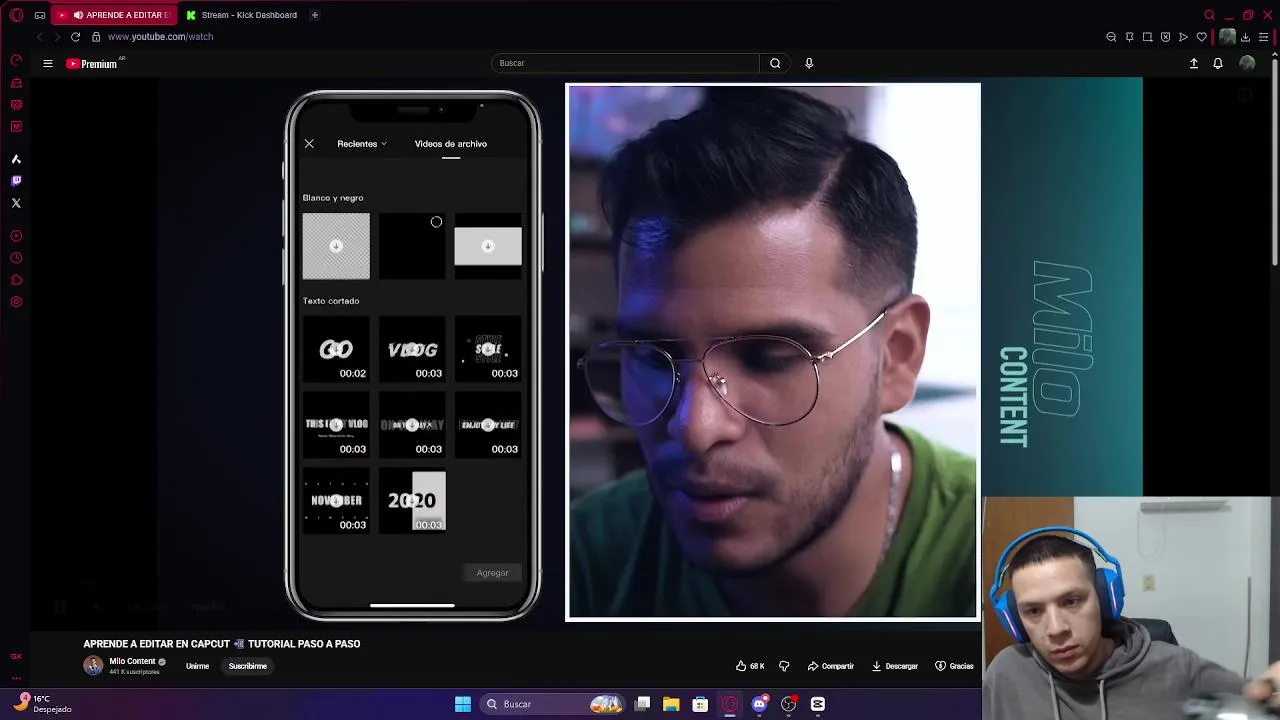1280x720 pixels.
Task: Open YouTube create upload icon
Action: [1193, 63]
